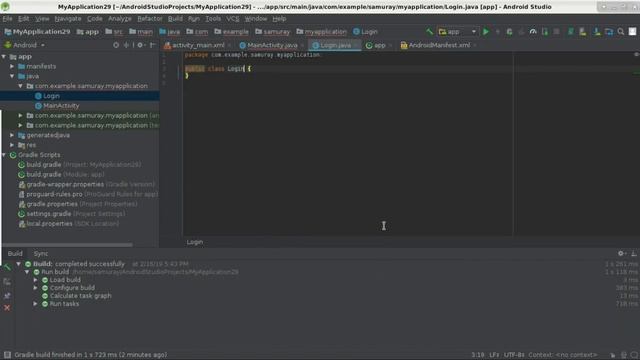
Task: Click the Search Everywhere magnifier icon
Action: (x=621, y=31)
